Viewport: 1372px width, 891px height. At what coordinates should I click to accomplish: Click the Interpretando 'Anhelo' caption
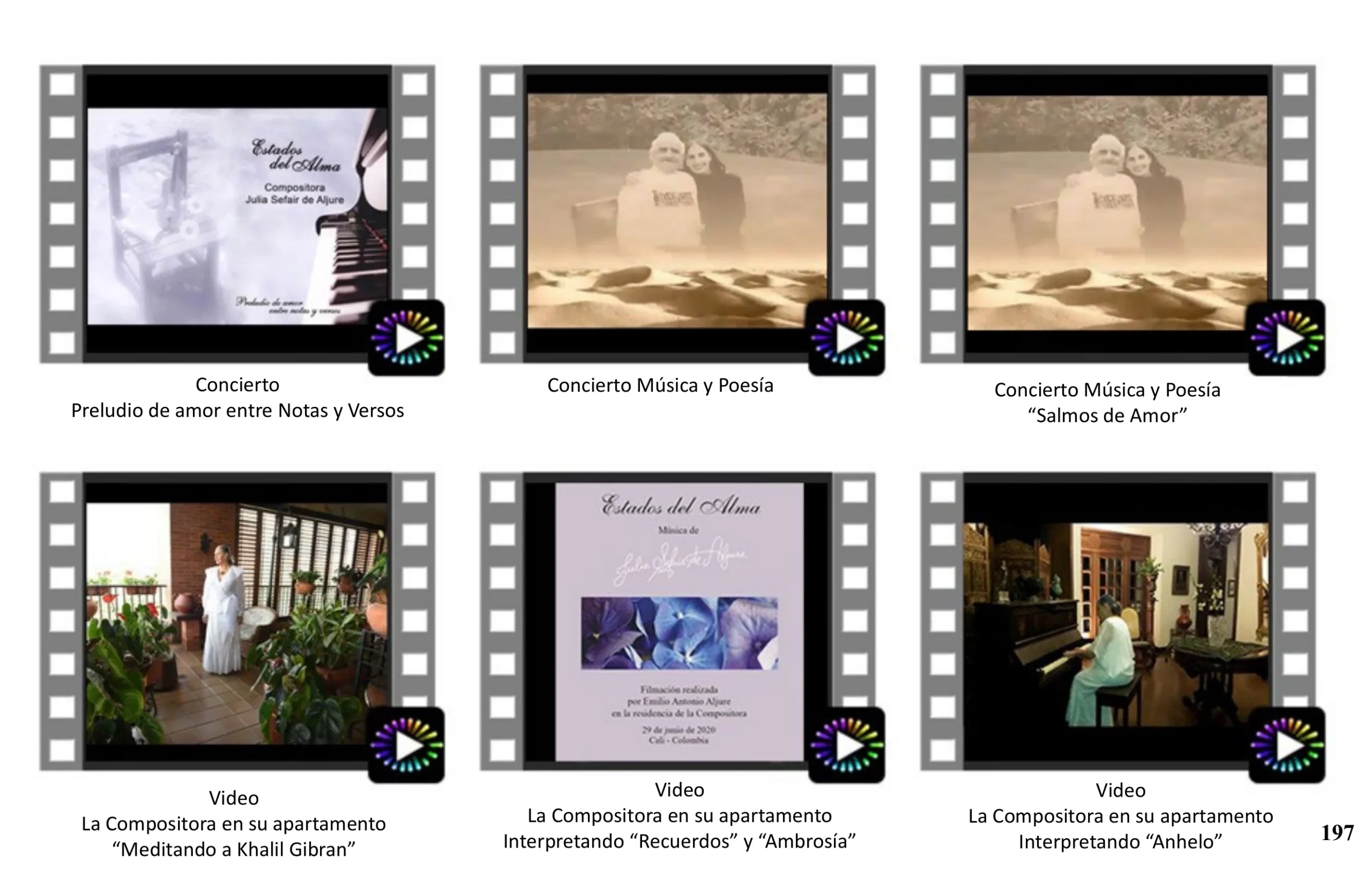pyautogui.click(x=1120, y=841)
